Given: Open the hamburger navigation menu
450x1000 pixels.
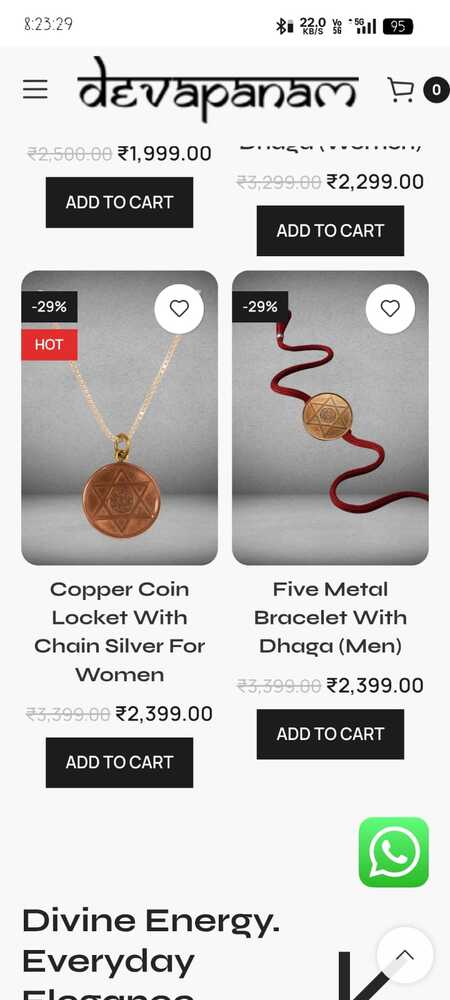Looking at the screenshot, I should 35,89.
